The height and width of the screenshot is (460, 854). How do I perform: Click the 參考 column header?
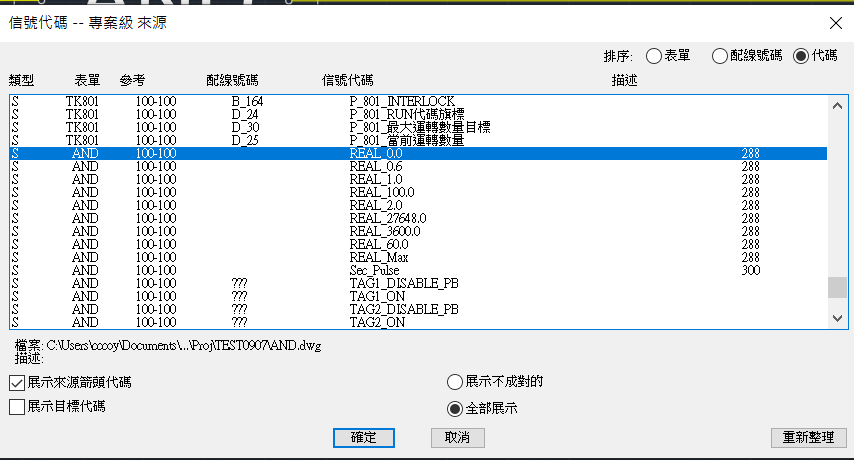point(132,81)
